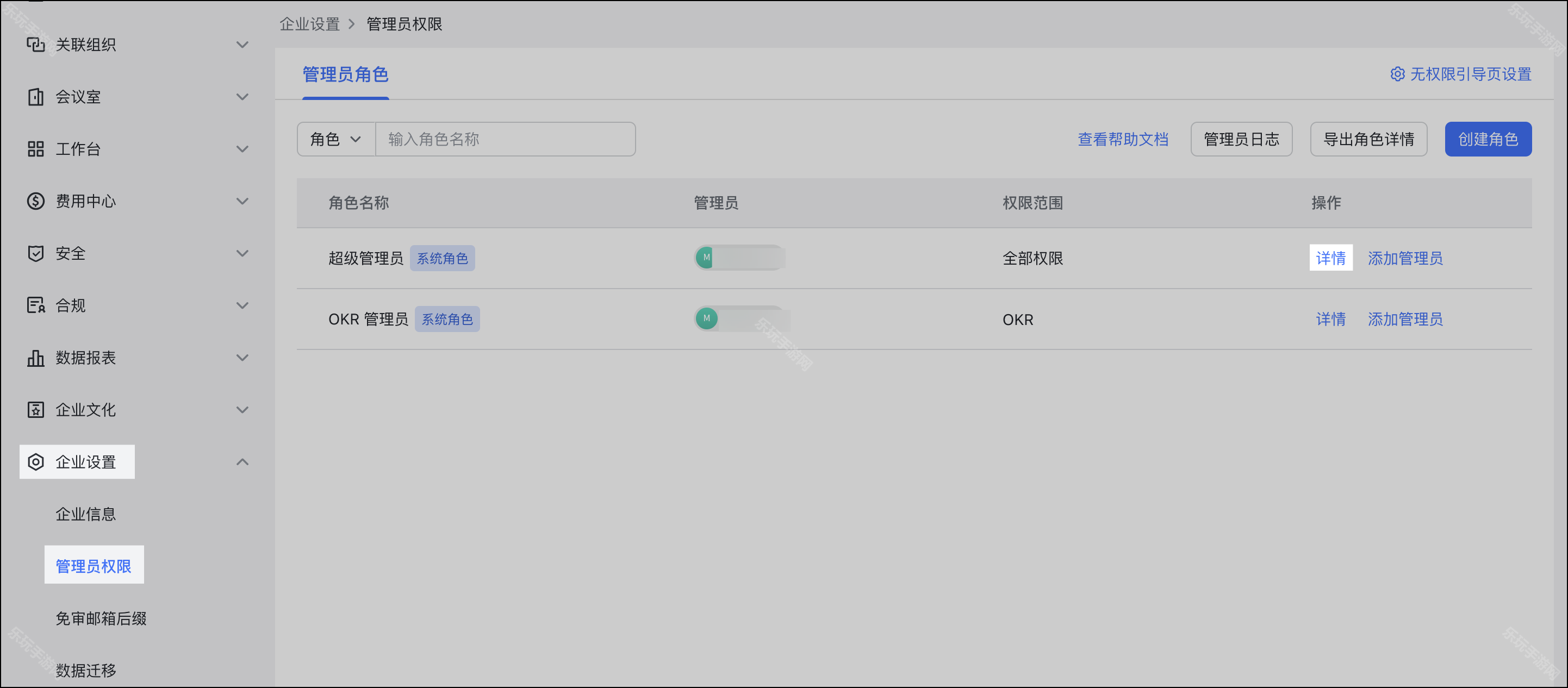
Task: Click the 安全 shield icon
Action: click(x=35, y=253)
